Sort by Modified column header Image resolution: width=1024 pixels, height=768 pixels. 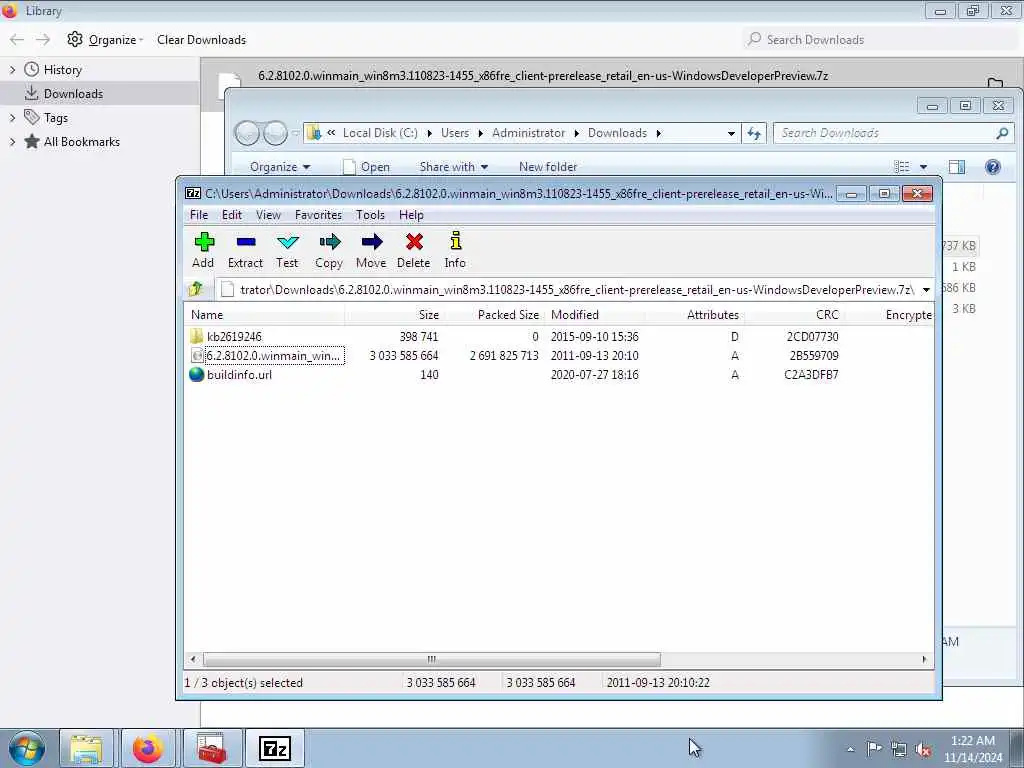click(x=597, y=315)
